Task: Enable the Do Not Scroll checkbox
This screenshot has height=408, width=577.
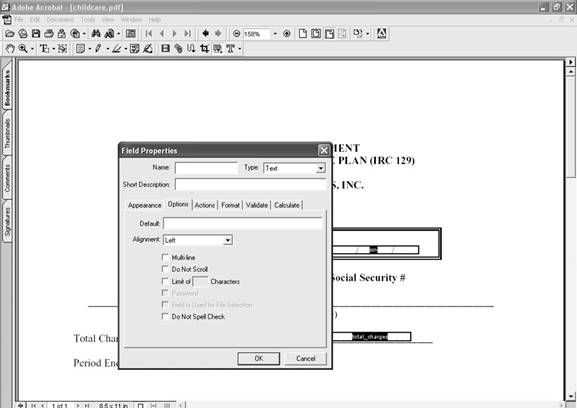Action: pyautogui.click(x=165, y=269)
